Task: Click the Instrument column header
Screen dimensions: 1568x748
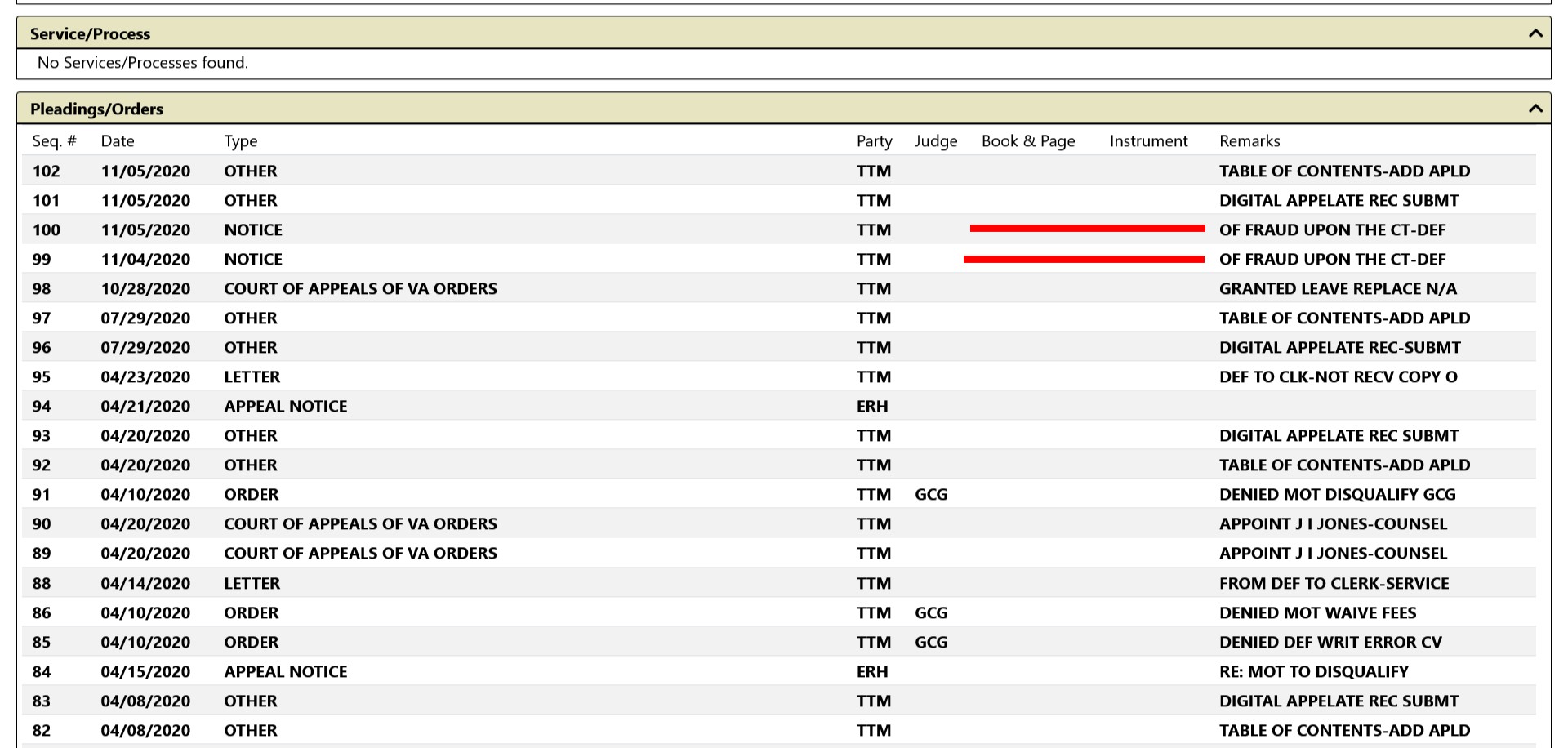Action: pos(1148,141)
